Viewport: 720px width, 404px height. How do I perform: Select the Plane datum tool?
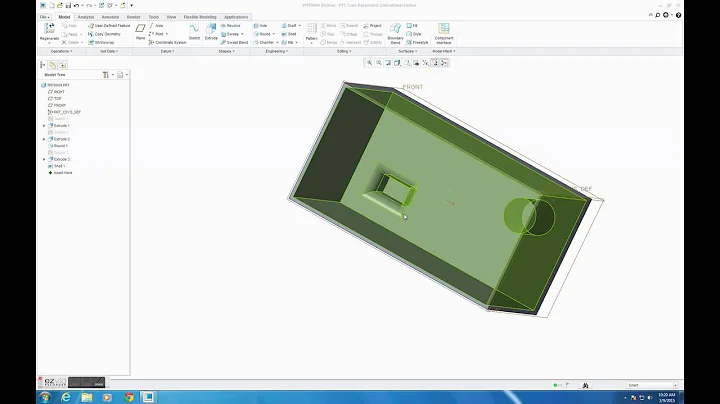[x=141, y=32]
